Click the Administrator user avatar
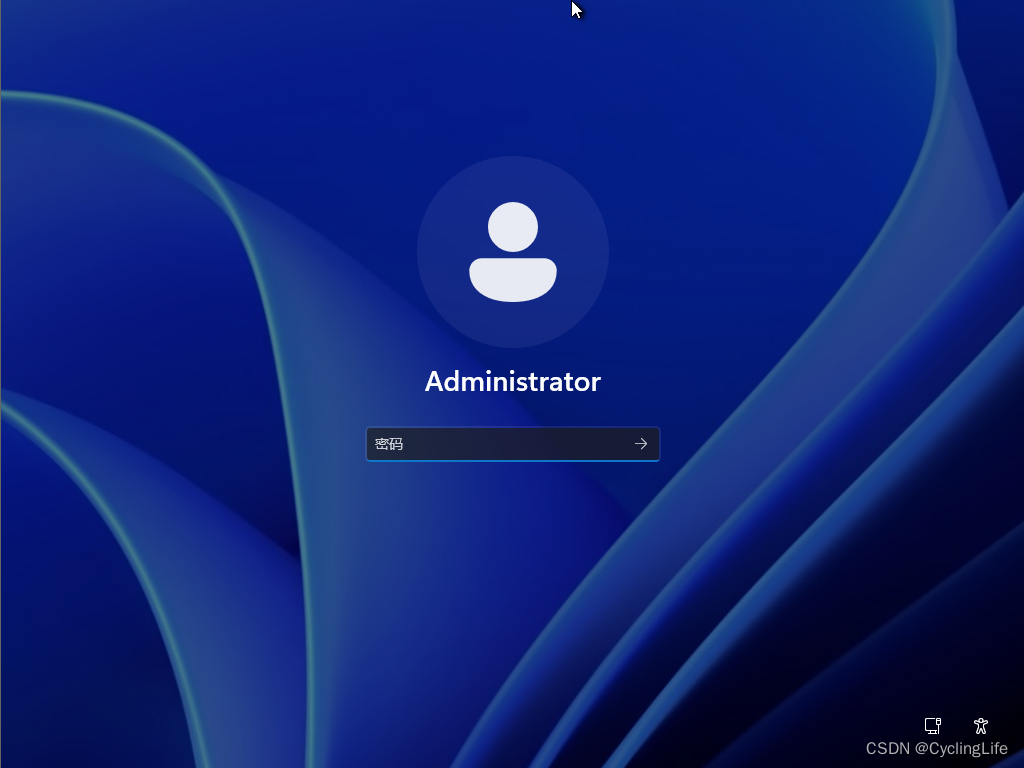Image resolution: width=1024 pixels, height=768 pixels. 513,251
